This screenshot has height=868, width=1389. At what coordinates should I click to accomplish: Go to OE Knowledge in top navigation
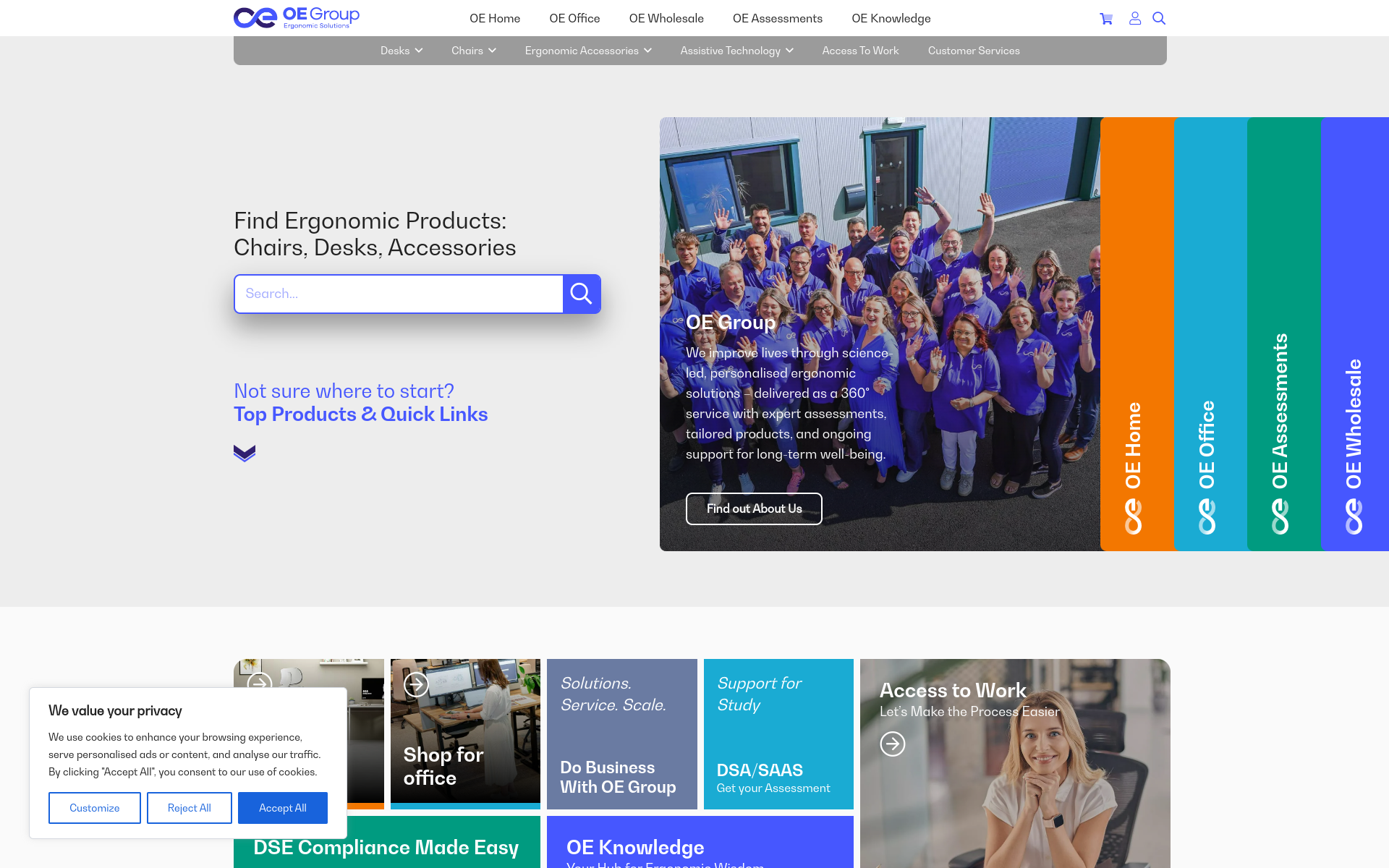891,18
